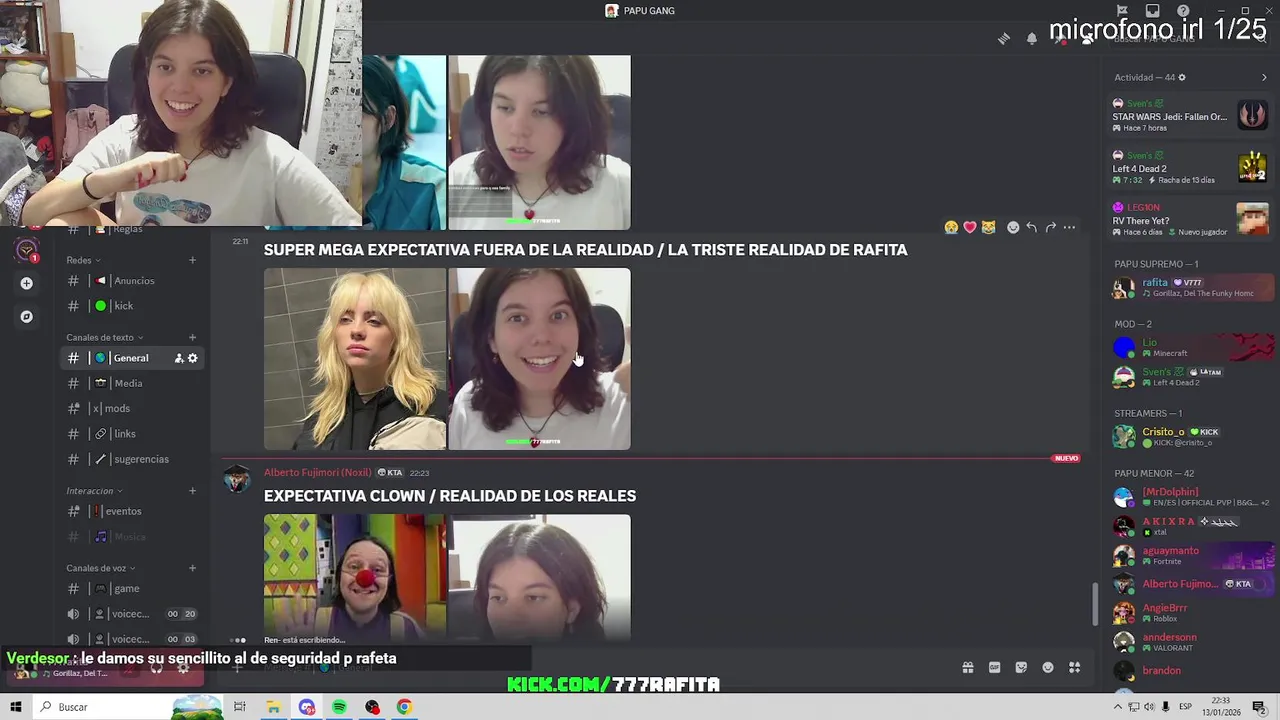This screenshot has height=720, width=1280.
Task: Open RV There Yet? activity card
Action: pos(1190,219)
